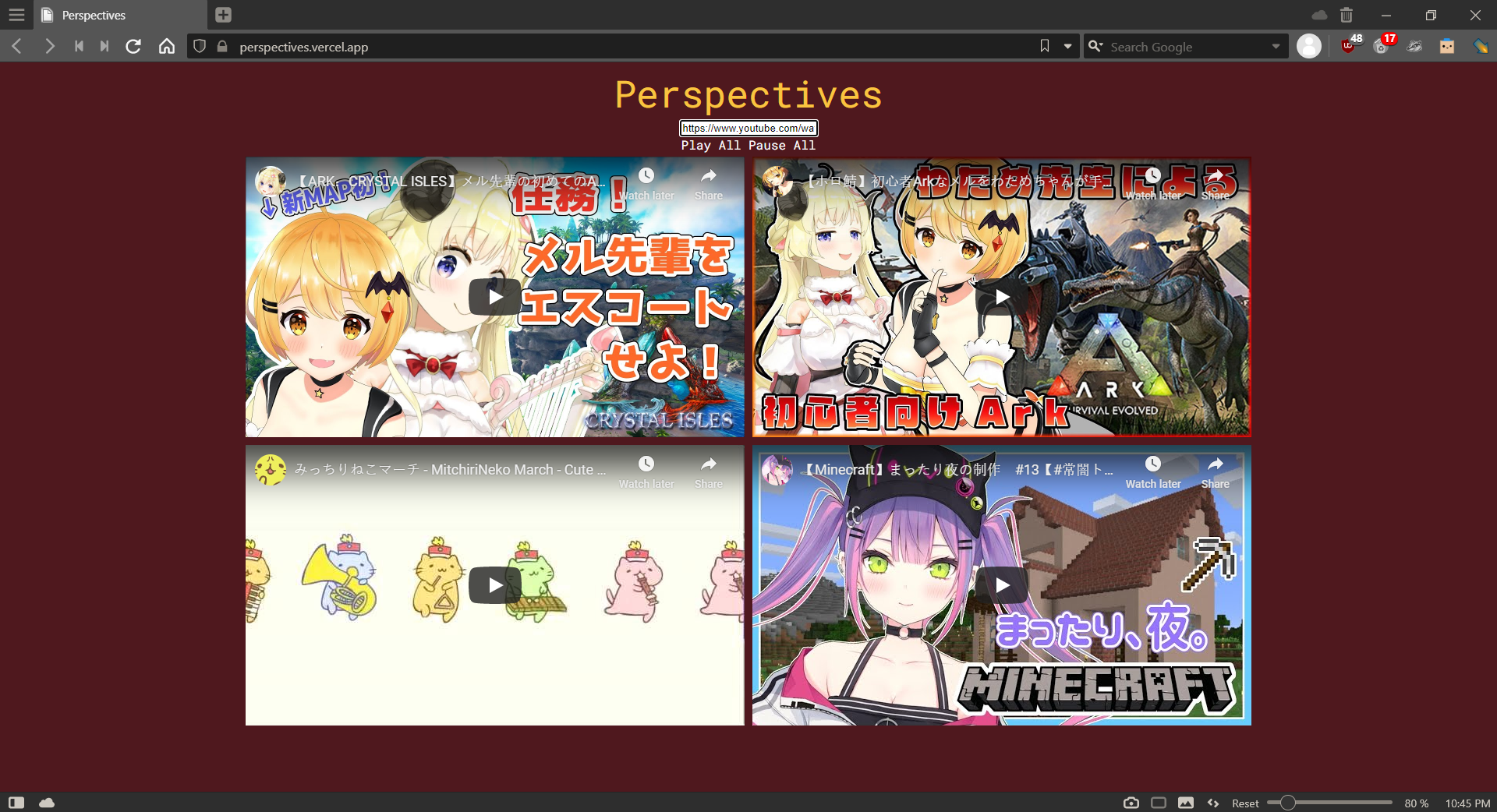Screen dimensions: 1497x812
Task: Click the Play All link
Action: 710,146
